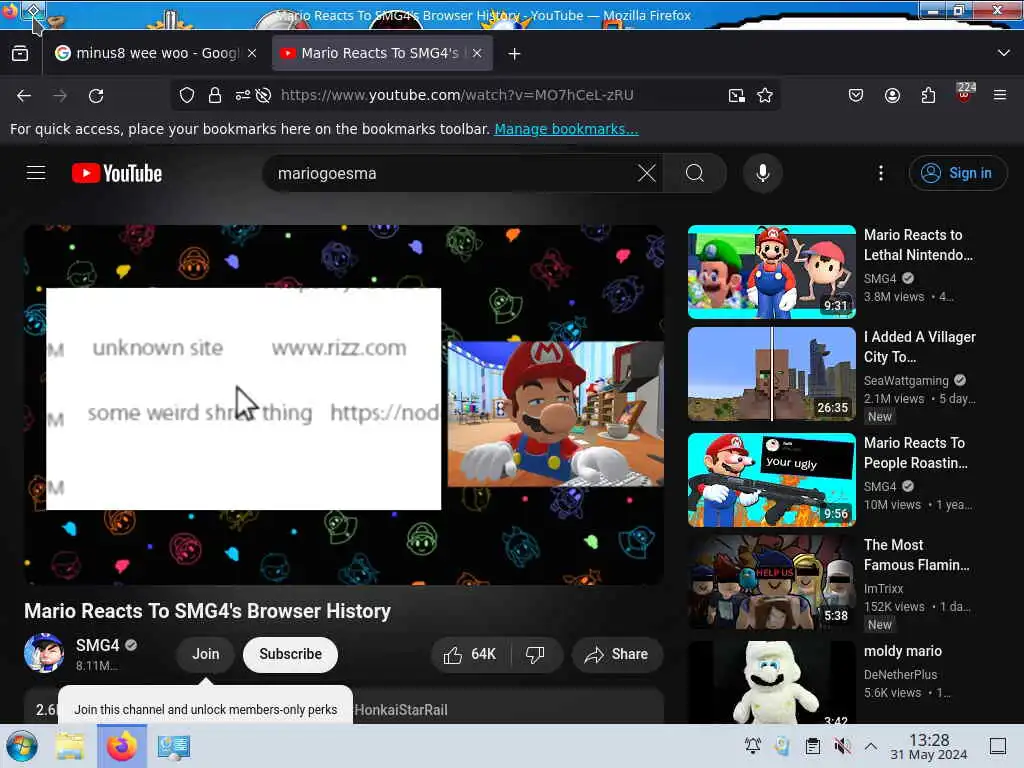Open file explorer from taskbar
This screenshot has width=1024, height=768.
(x=70, y=746)
